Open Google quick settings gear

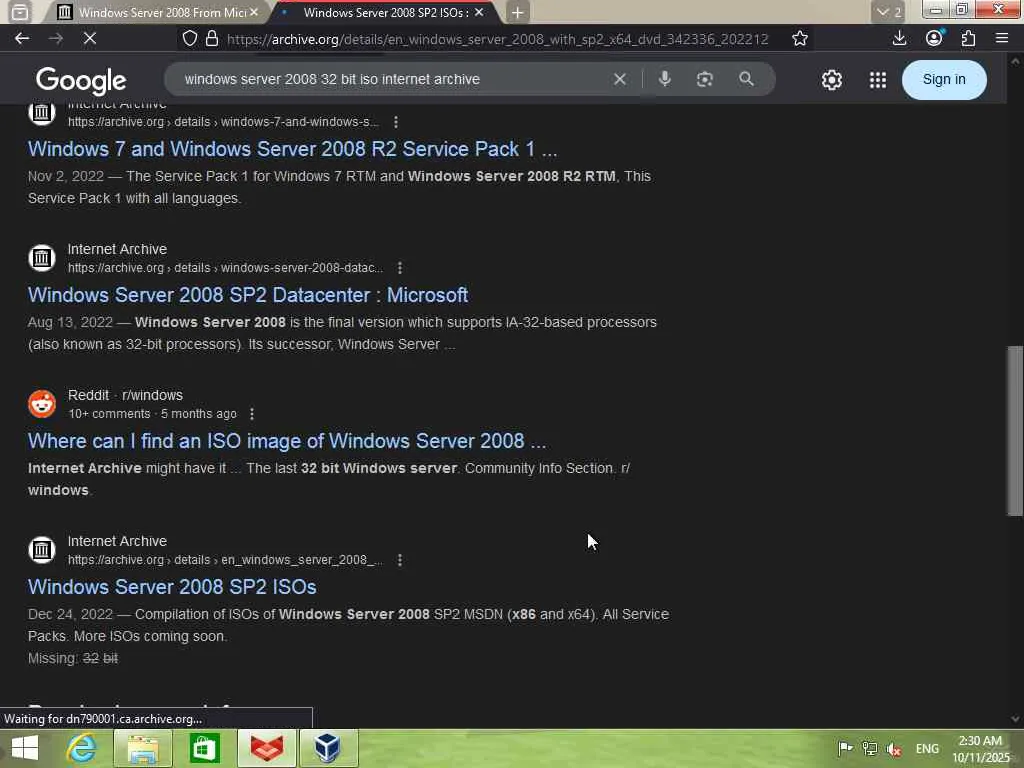[831, 80]
